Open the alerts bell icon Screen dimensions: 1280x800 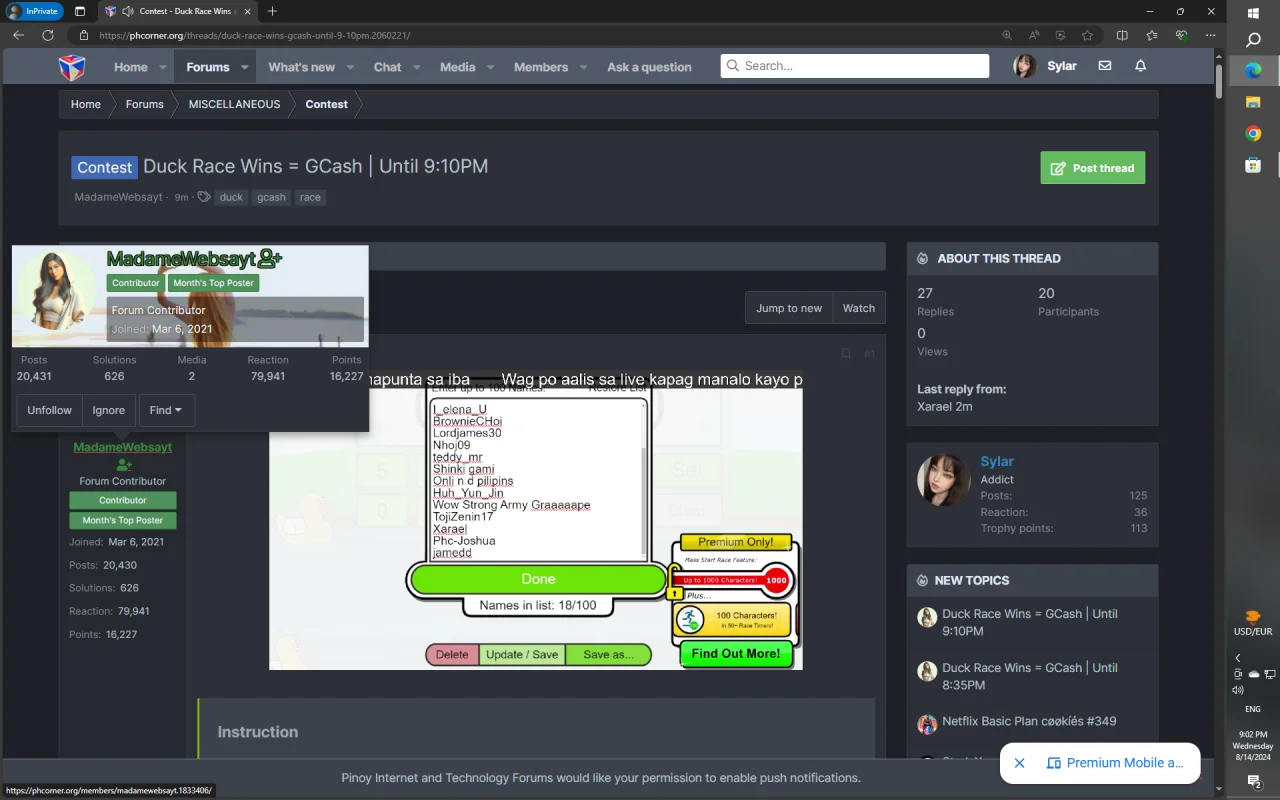click(1140, 66)
